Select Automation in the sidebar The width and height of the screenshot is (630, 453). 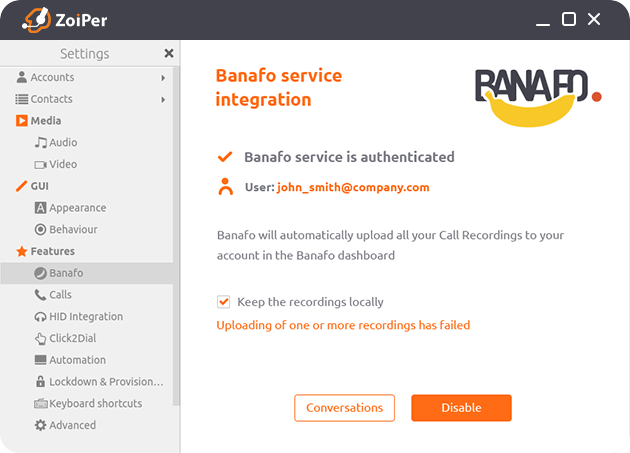point(78,360)
